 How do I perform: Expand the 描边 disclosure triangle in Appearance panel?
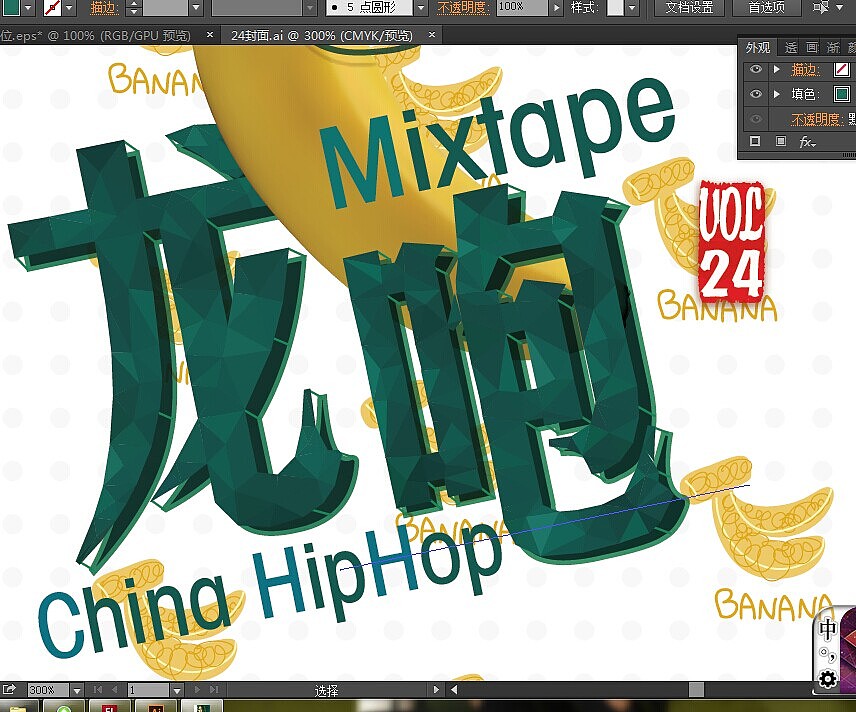click(x=777, y=69)
